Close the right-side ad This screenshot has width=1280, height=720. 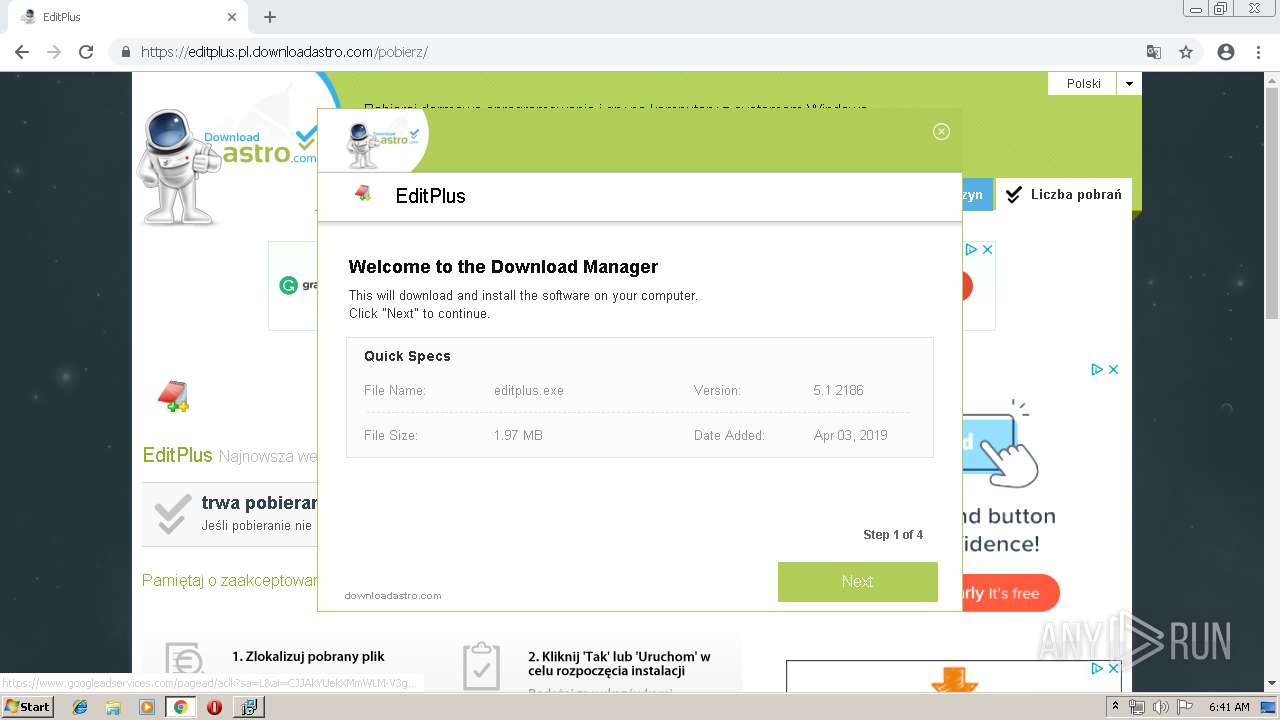1113,369
